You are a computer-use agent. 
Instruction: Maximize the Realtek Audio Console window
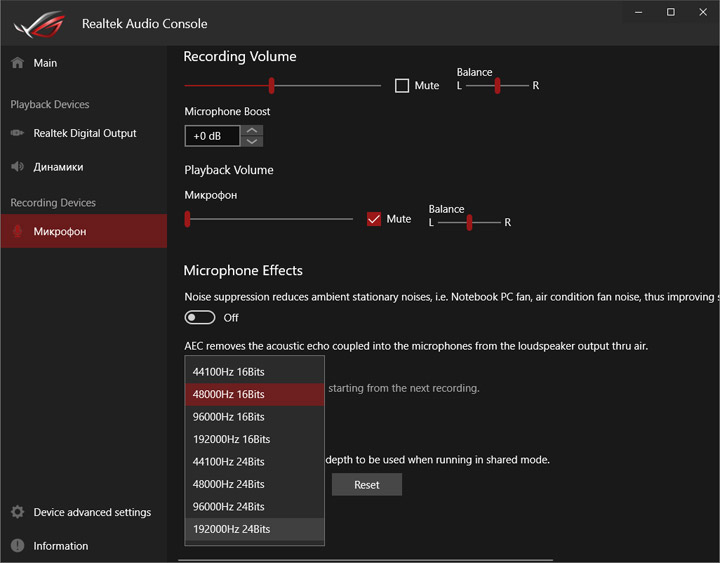[x=671, y=12]
